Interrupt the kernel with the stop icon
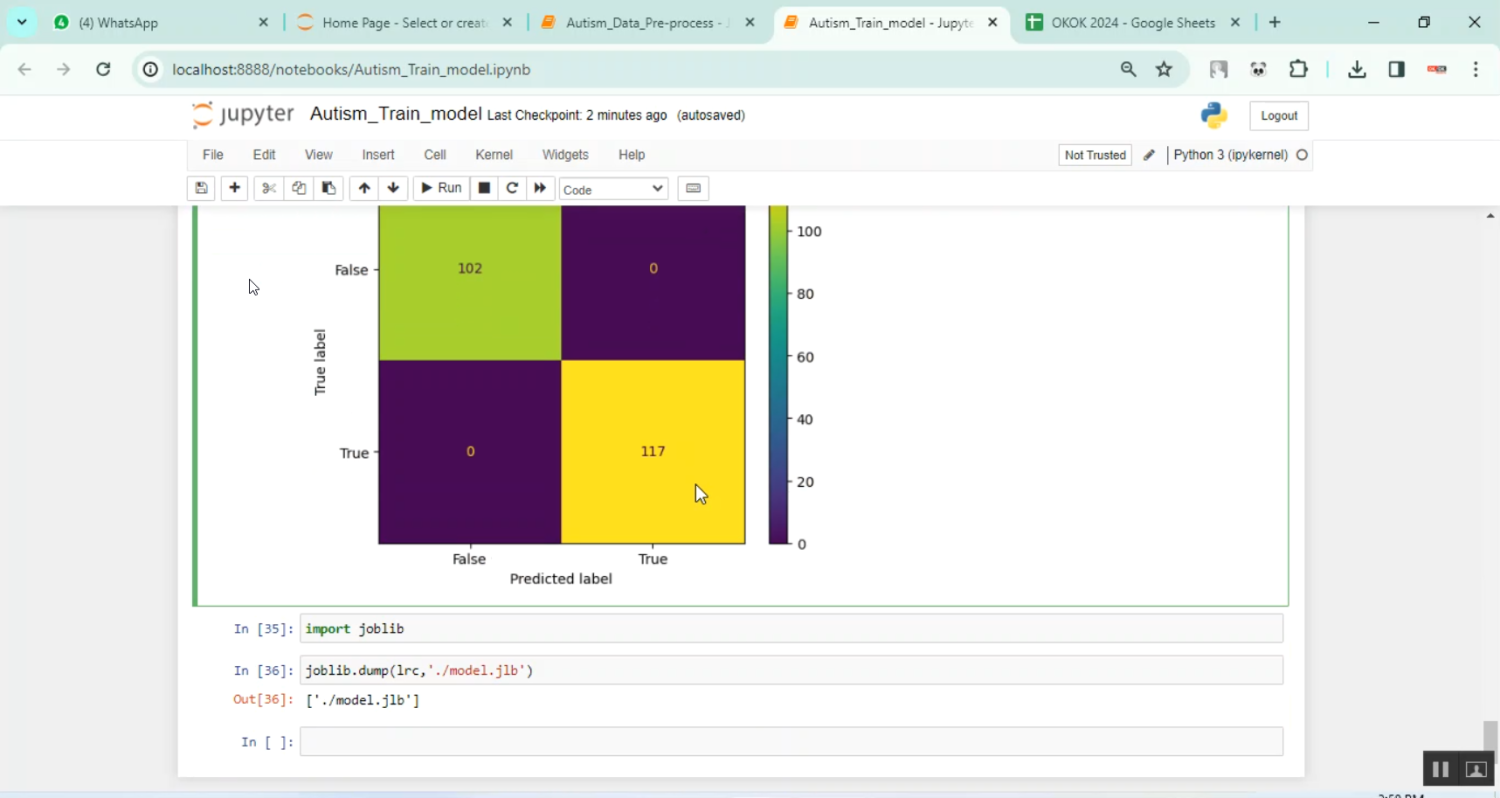The image size is (1500, 798). click(484, 188)
